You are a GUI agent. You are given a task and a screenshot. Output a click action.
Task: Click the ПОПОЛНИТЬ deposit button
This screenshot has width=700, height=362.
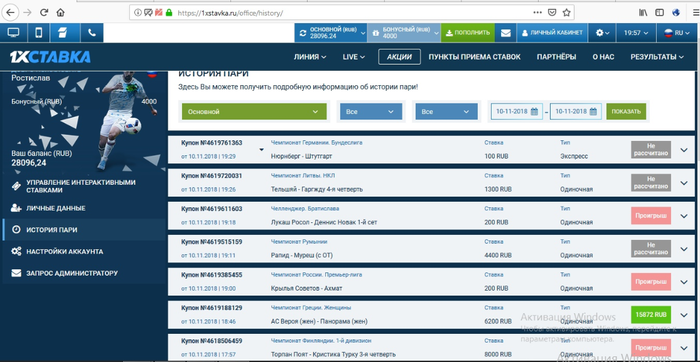point(467,33)
